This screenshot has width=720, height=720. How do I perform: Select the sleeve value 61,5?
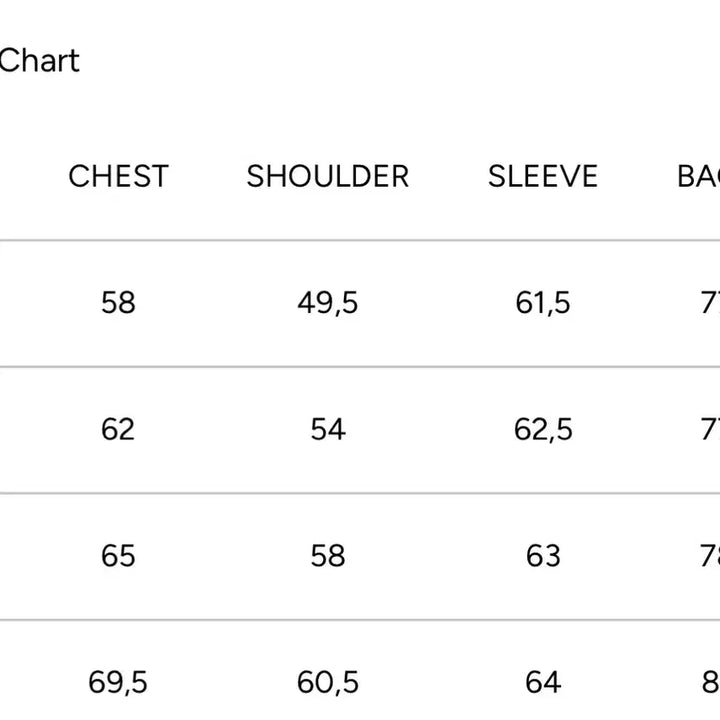pyautogui.click(x=543, y=302)
